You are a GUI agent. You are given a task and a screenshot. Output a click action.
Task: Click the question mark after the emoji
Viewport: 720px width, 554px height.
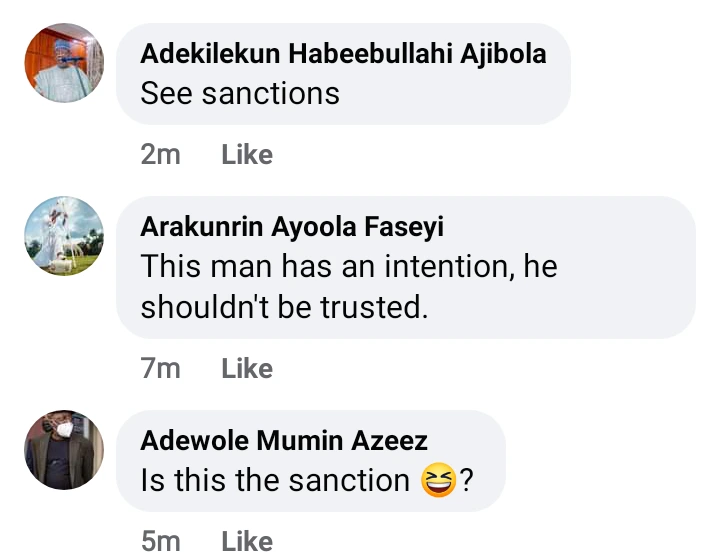(x=466, y=482)
